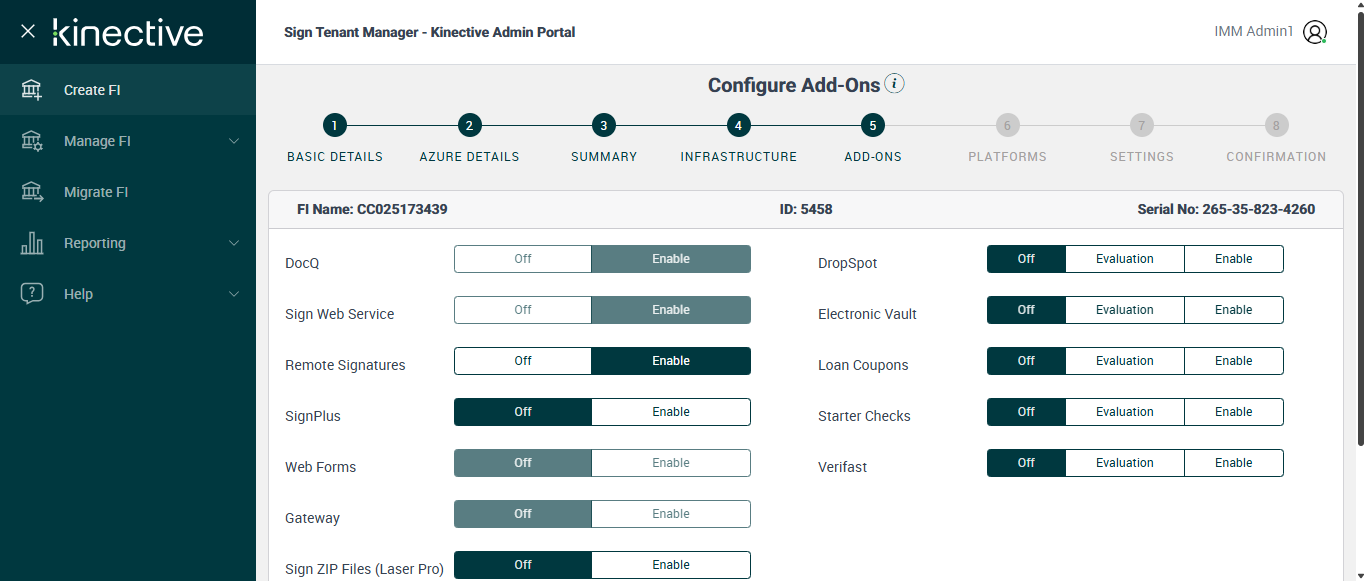The image size is (1366, 581).
Task: Expand the Manage FI submenu chevron
Action: 234,141
